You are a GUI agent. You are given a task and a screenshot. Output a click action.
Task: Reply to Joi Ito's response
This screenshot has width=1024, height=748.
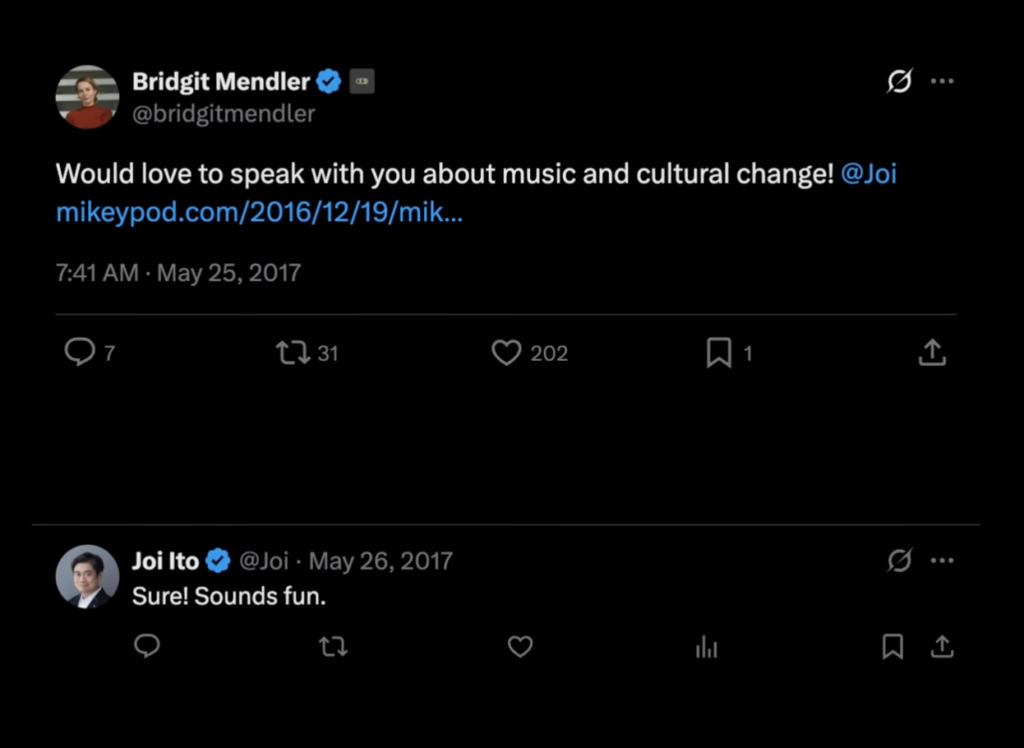tap(147, 647)
